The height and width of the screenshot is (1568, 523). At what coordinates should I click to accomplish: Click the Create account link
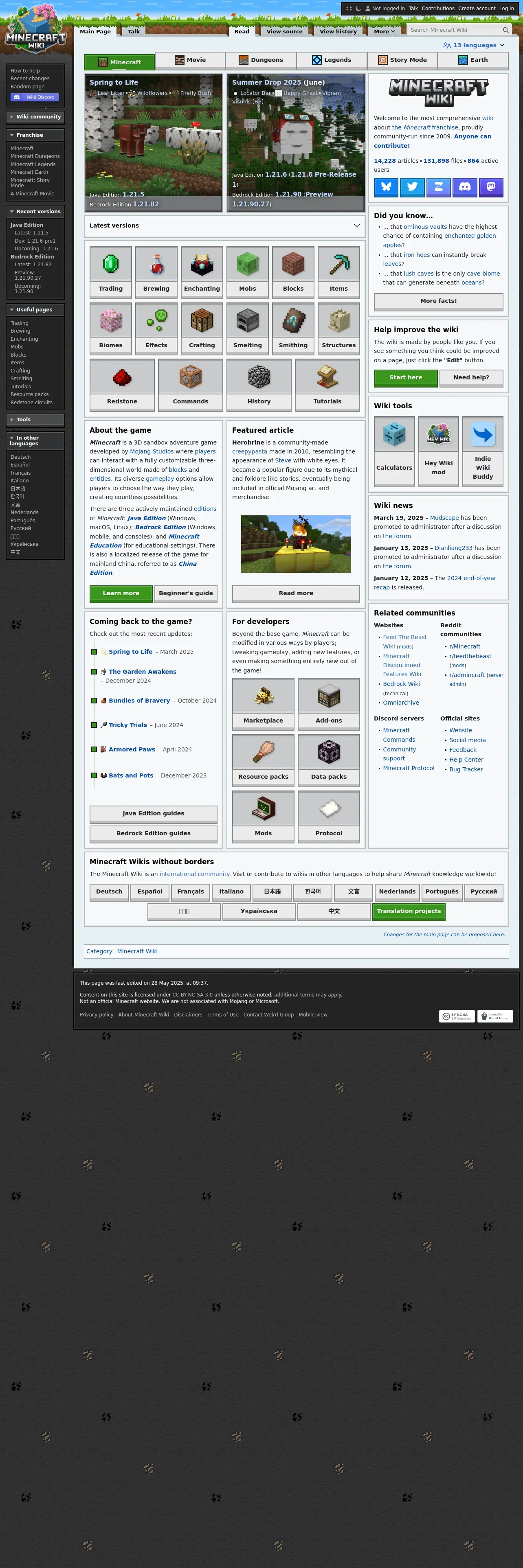(477, 9)
